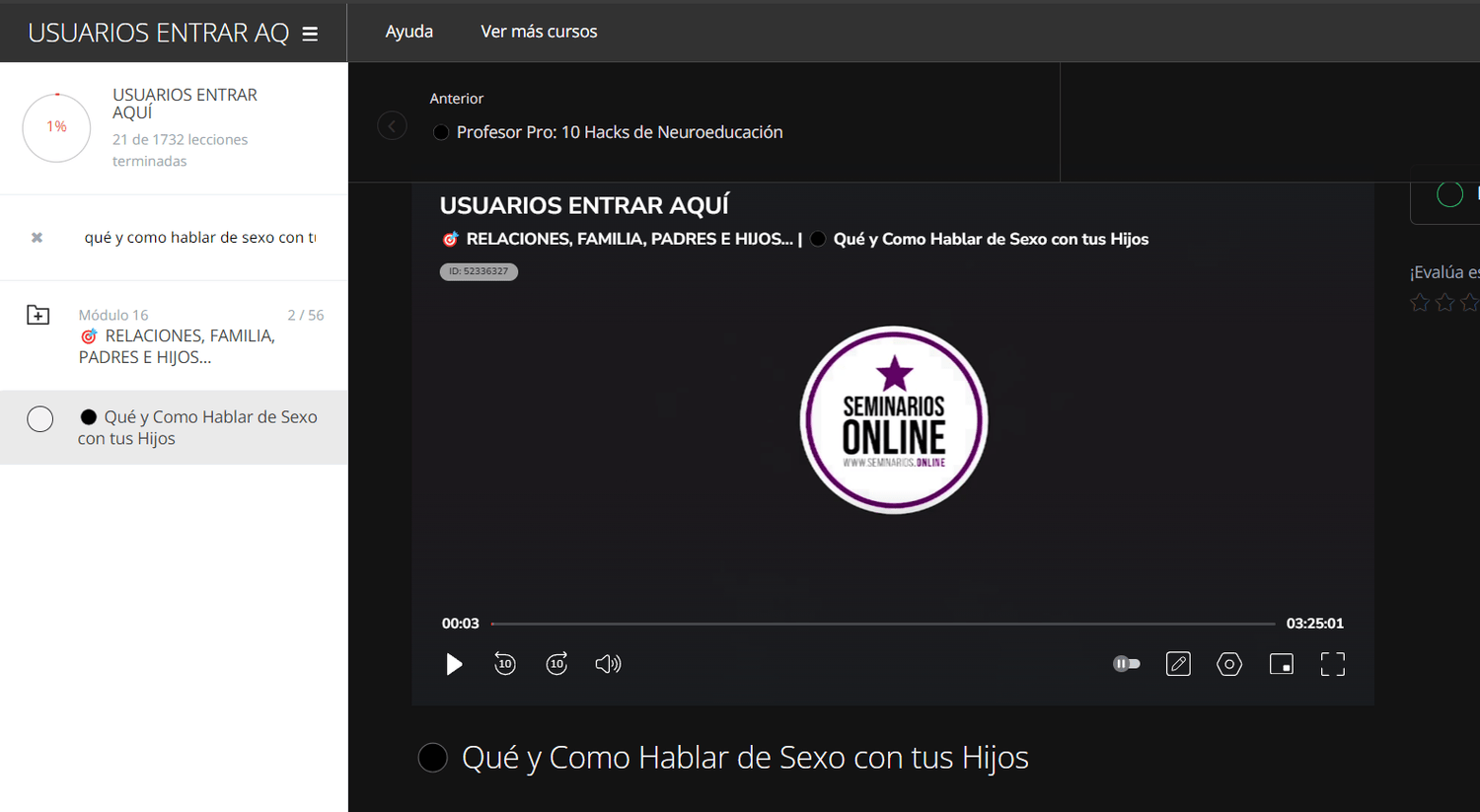Open the Ayuda menu
Screen dimensions: 1480x812
pyautogui.click(x=408, y=32)
